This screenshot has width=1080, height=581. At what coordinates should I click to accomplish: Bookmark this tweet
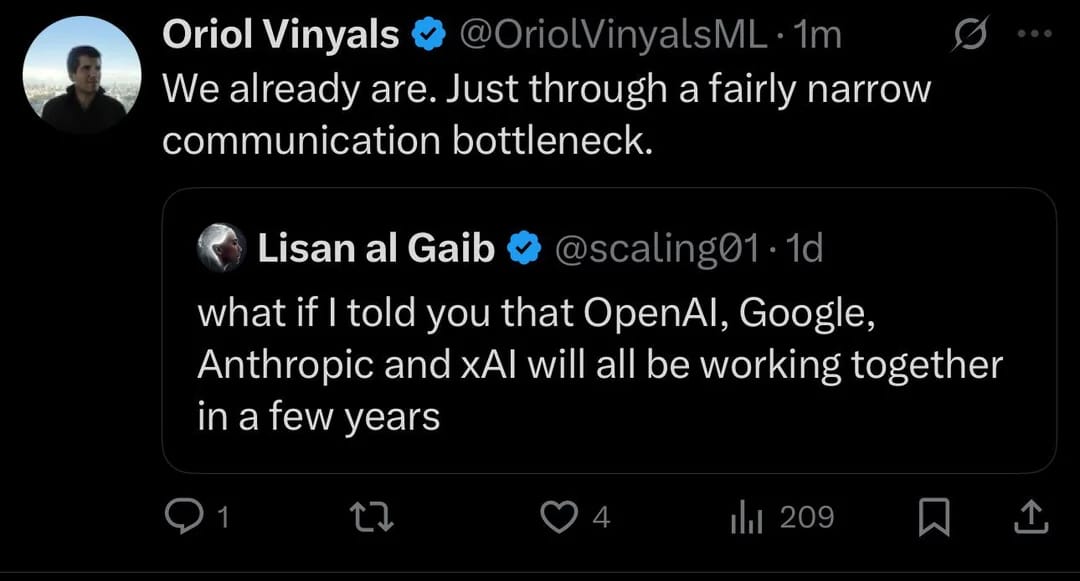pos(934,517)
